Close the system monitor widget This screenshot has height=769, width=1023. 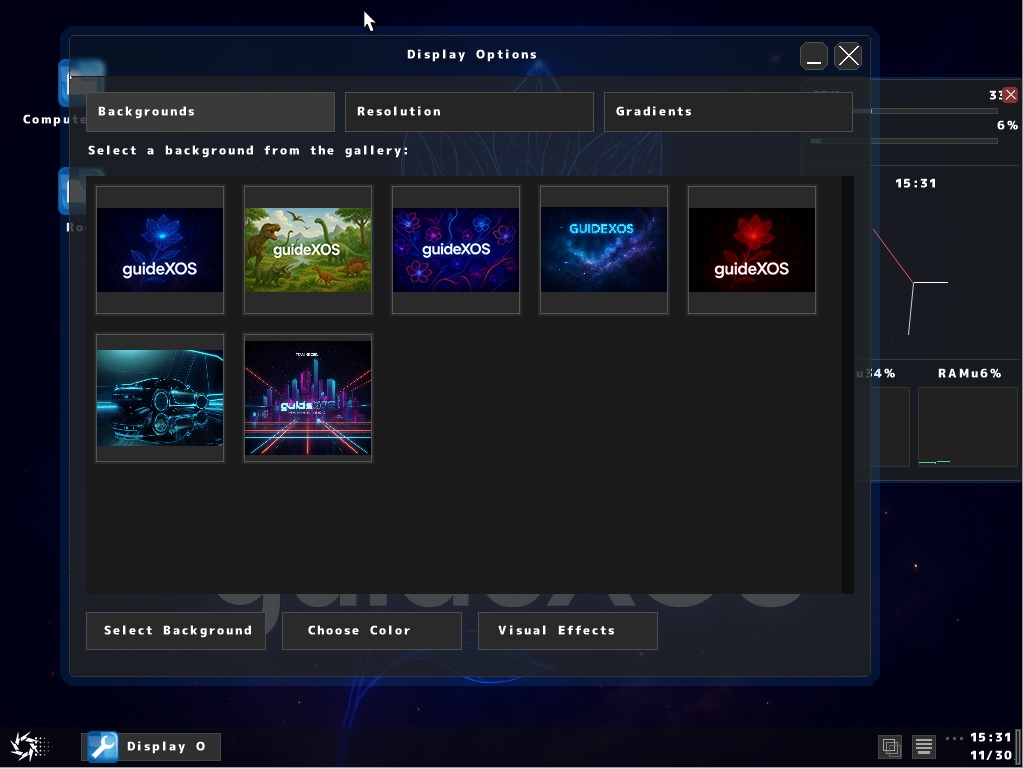[x=1009, y=94]
